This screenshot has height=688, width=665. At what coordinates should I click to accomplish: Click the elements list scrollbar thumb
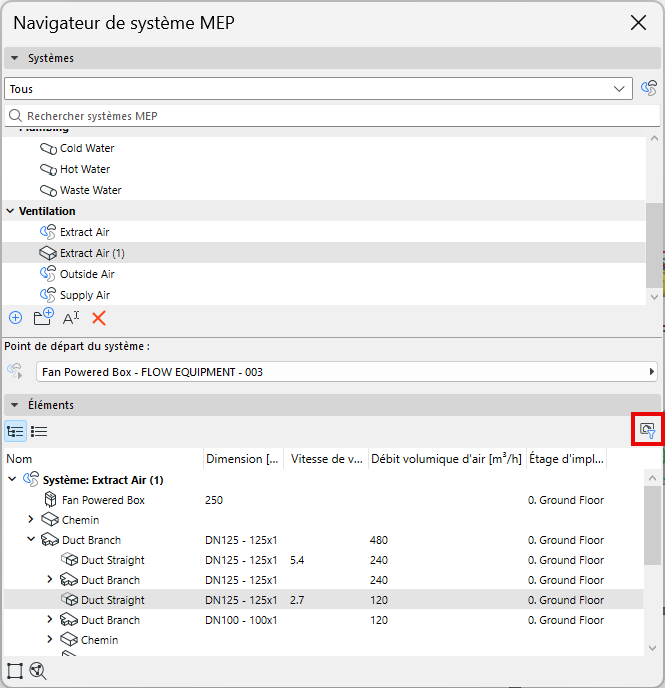click(653, 526)
